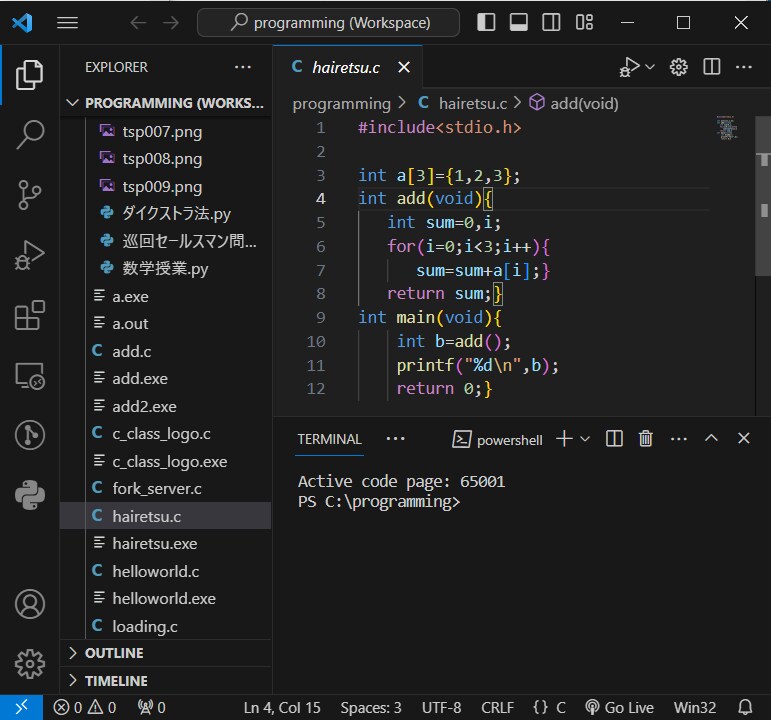Click the Accounts icon
771x720 pixels.
click(30, 604)
